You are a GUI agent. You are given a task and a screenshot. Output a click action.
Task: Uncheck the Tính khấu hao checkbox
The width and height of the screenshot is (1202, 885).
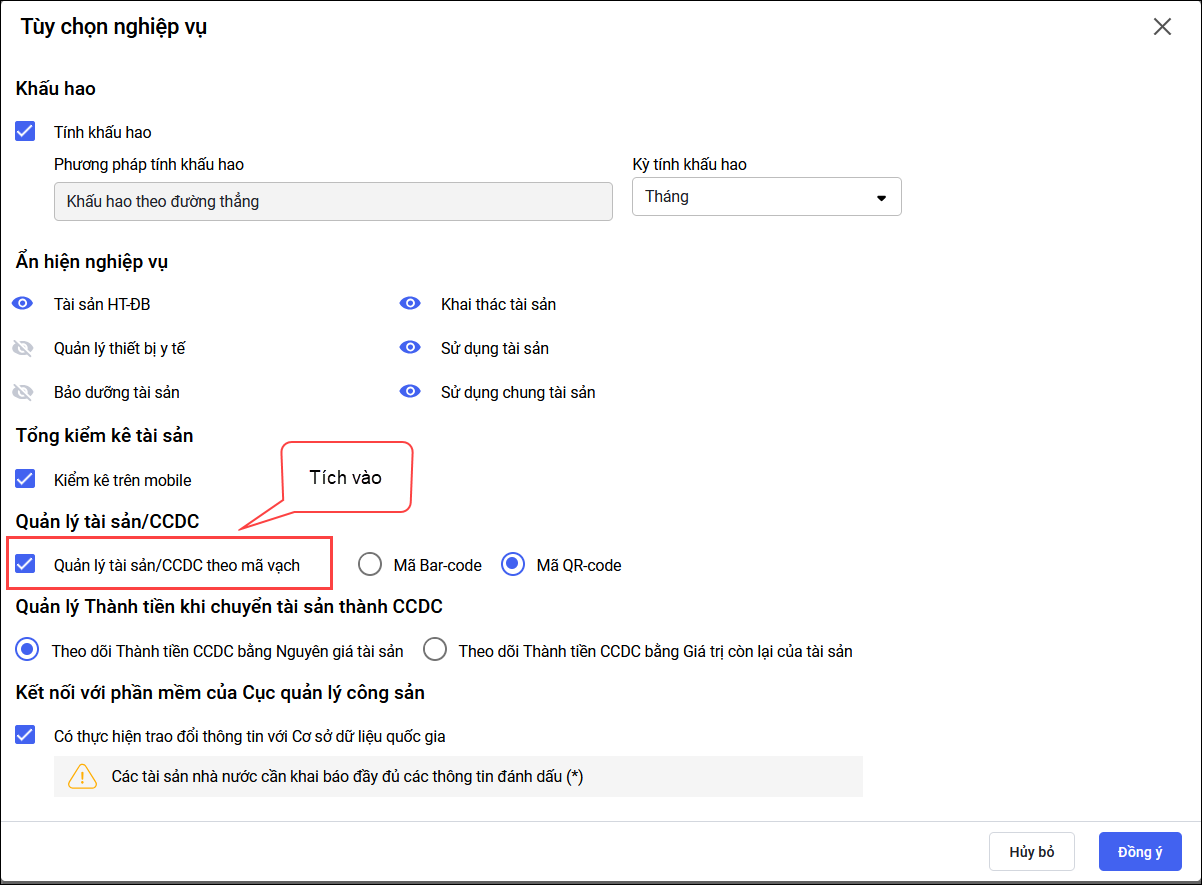coord(26,131)
